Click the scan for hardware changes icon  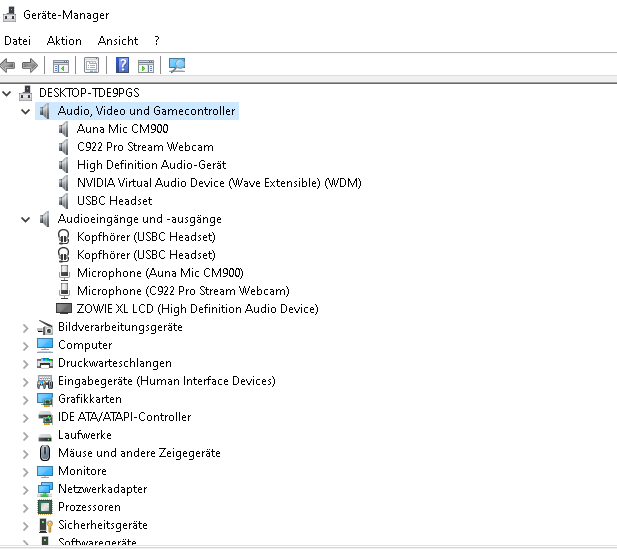pos(177,65)
